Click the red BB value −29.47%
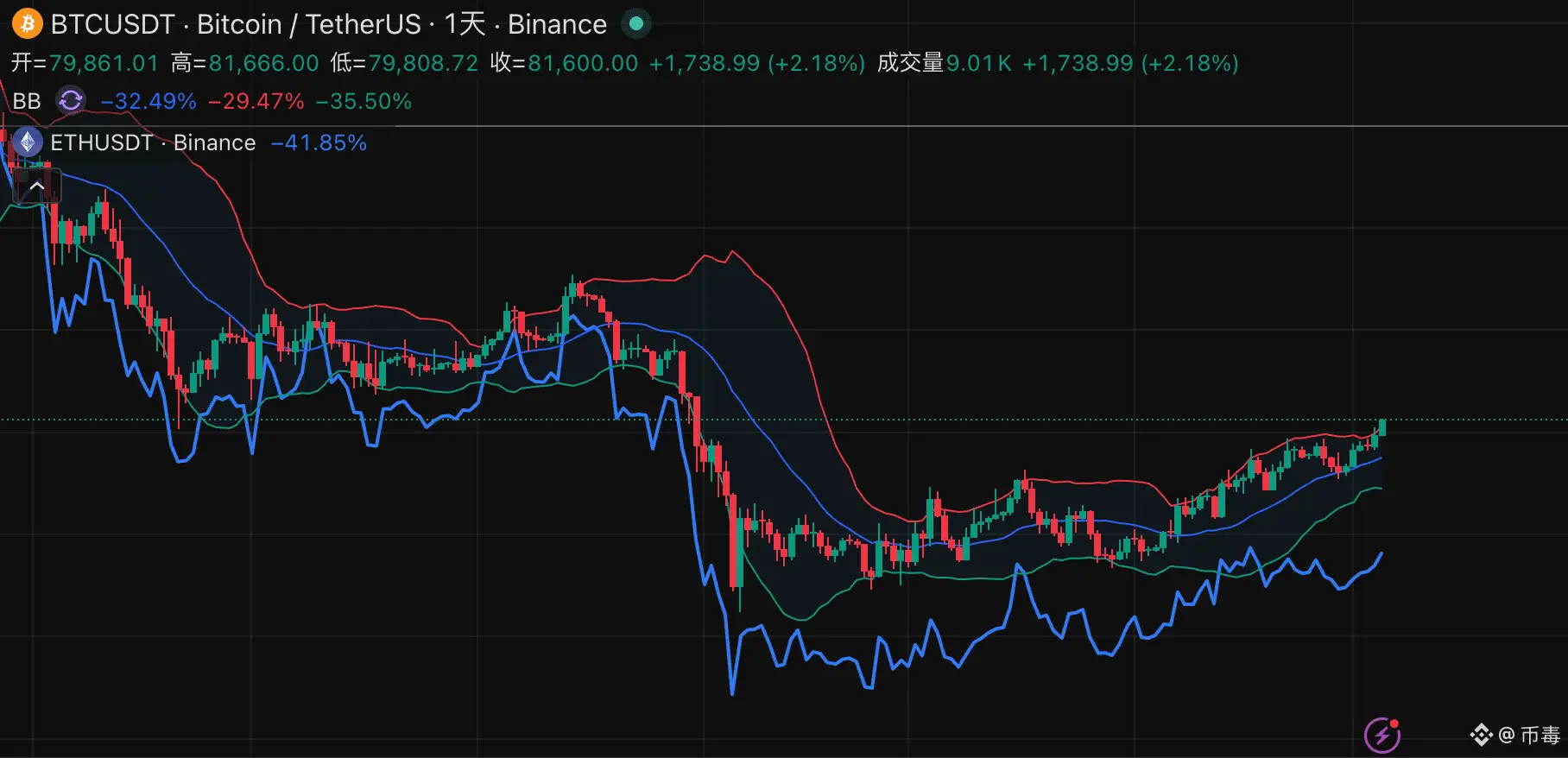This screenshot has width=1568, height=758. pos(256,101)
